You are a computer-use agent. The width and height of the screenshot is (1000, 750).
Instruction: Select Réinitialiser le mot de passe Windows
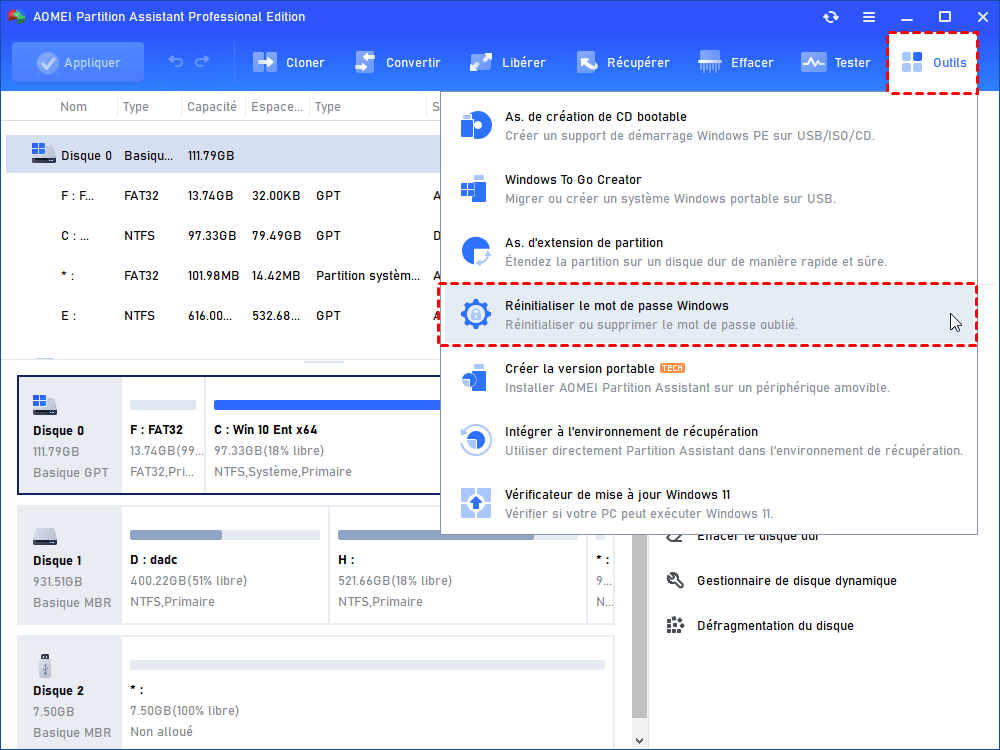coord(616,306)
